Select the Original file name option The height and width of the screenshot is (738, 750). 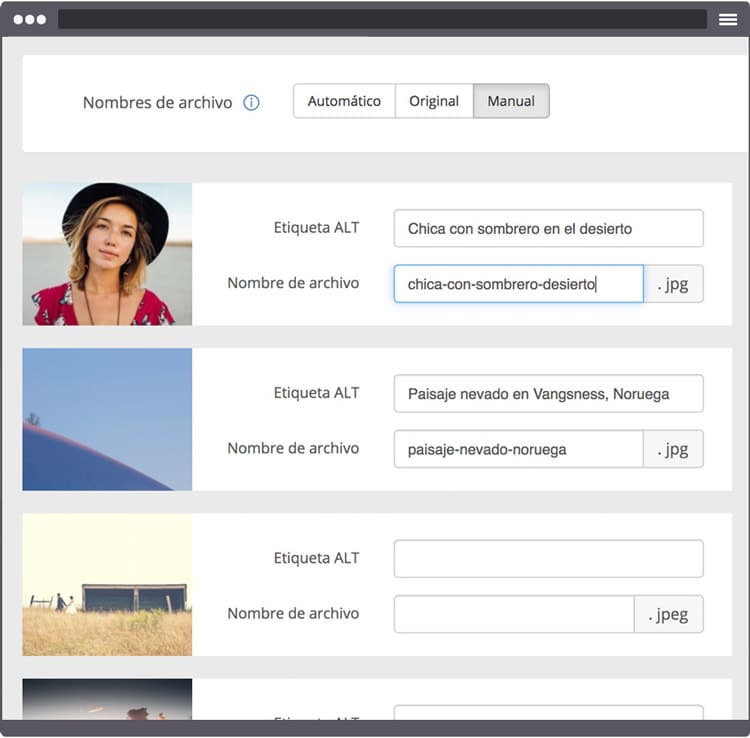[x=434, y=101]
